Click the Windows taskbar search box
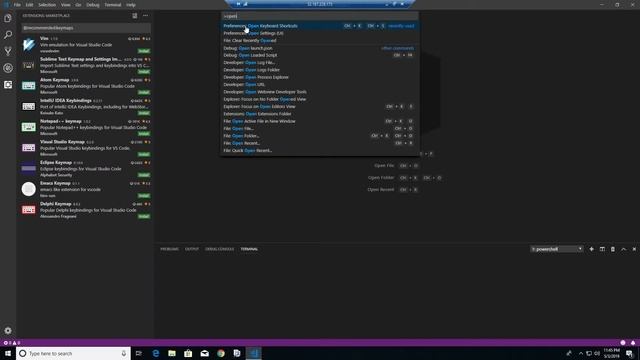Image resolution: width=640 pixels, height=360 pixels. (73, 353)
